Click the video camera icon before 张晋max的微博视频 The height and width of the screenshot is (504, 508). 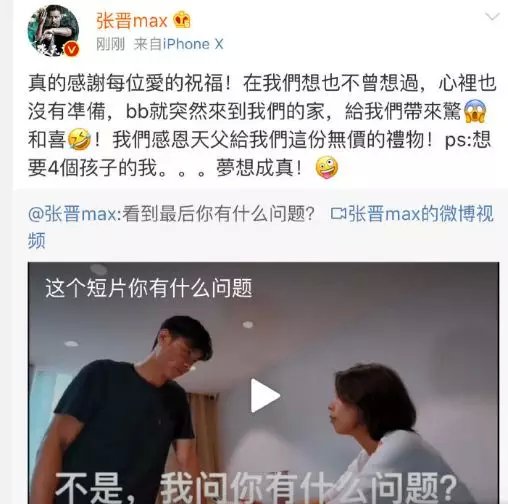pos(339,214)
